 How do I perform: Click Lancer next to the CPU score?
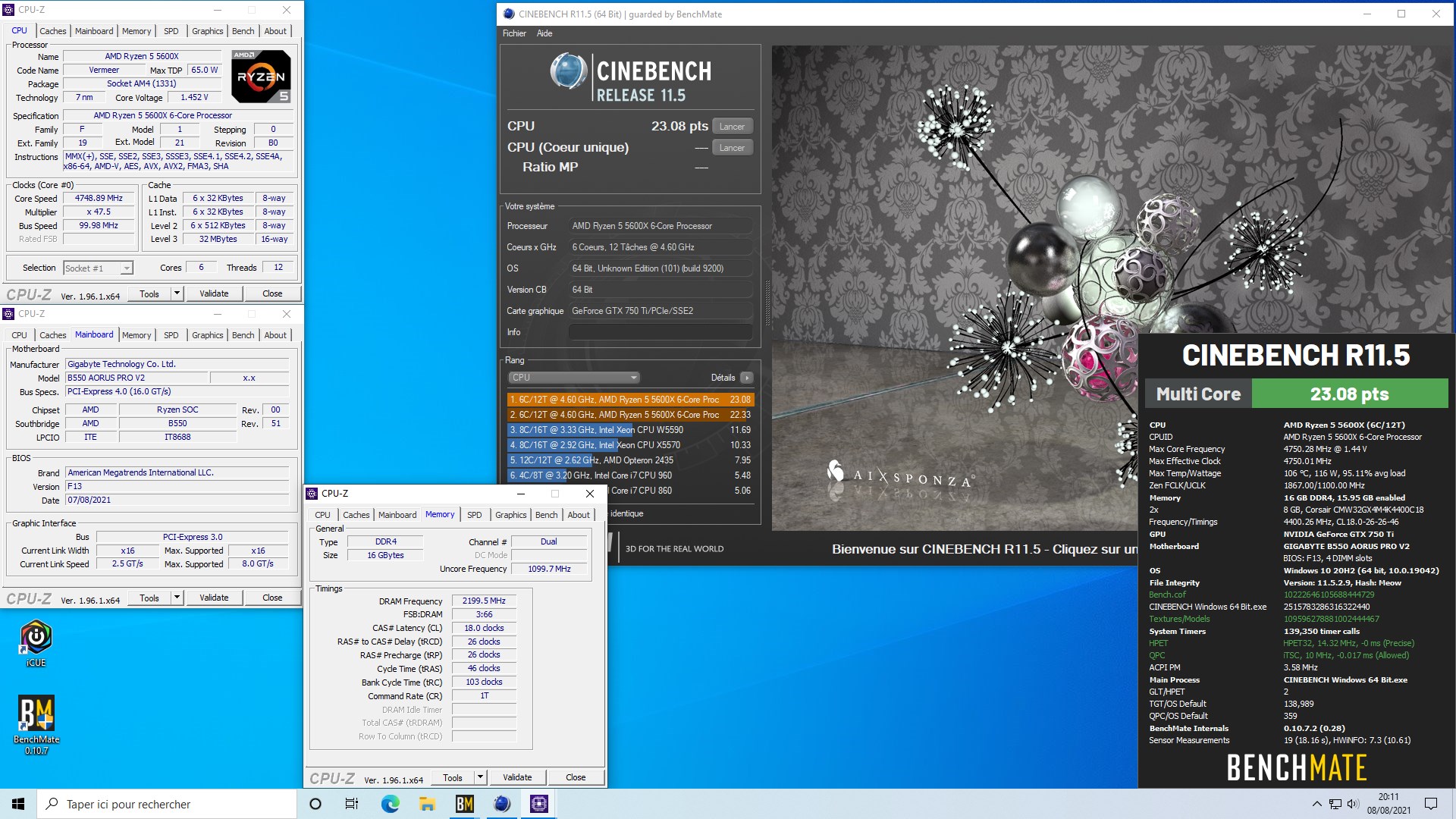tap(732, 127)
